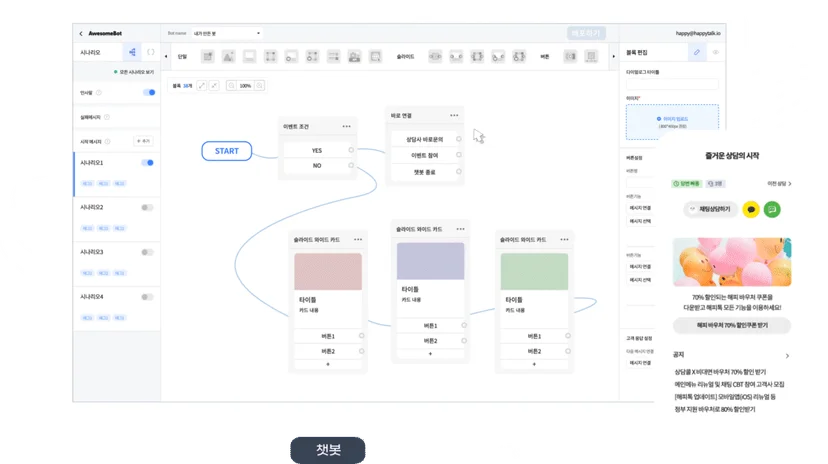This screenshot has height=464, width=828.
Task: Expand the 공지 notices section chevron
Action: (x=787, y=356)
